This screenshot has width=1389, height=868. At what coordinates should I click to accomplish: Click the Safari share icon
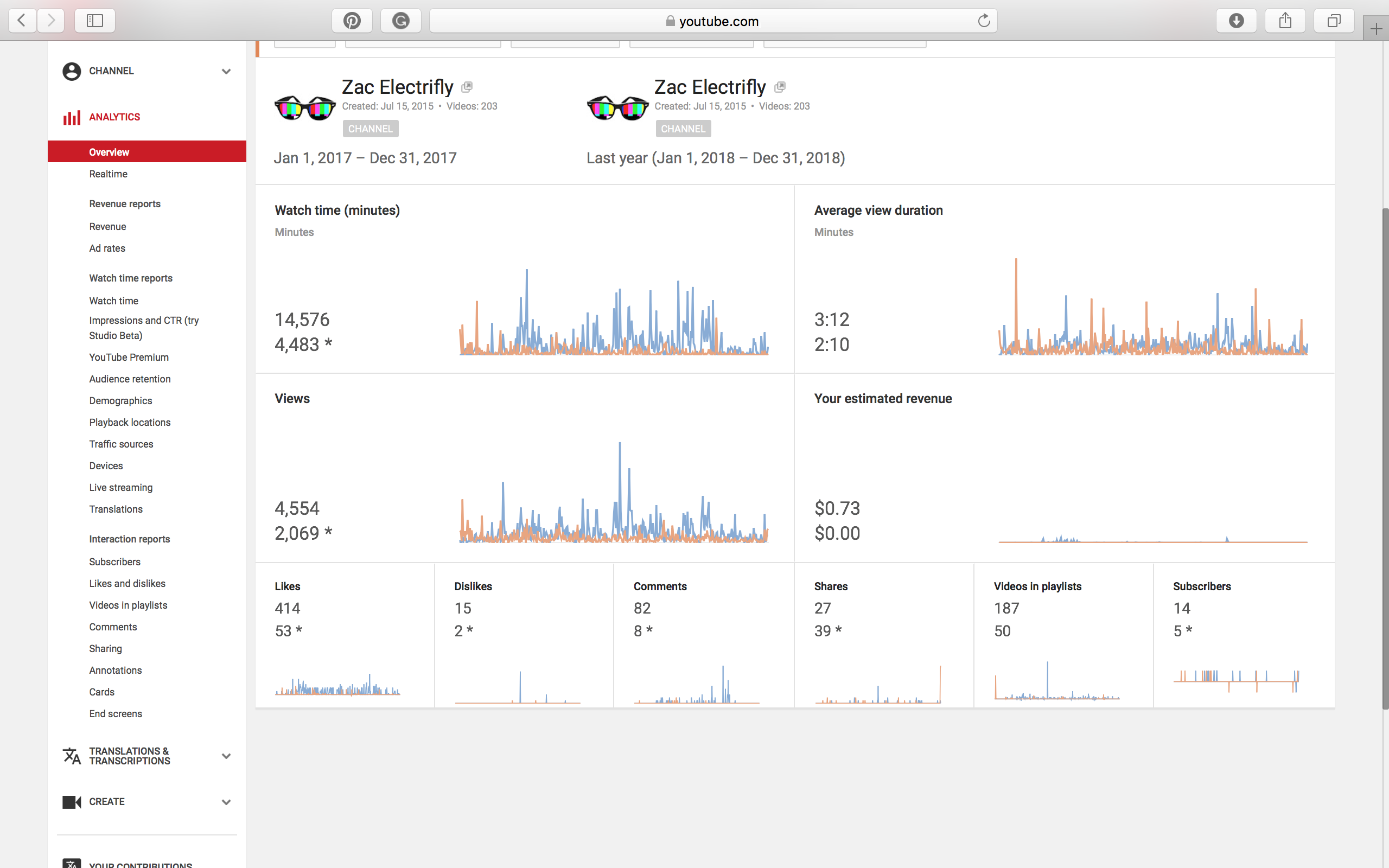pos(1285,21)
